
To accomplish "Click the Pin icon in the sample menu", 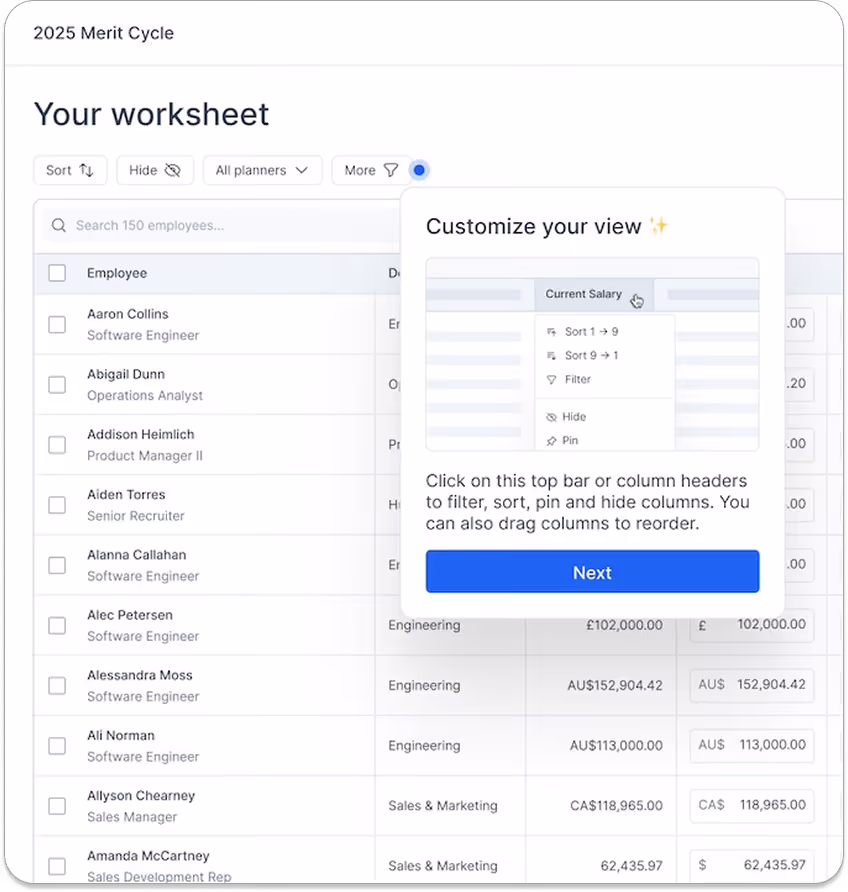I will point(553,440).
